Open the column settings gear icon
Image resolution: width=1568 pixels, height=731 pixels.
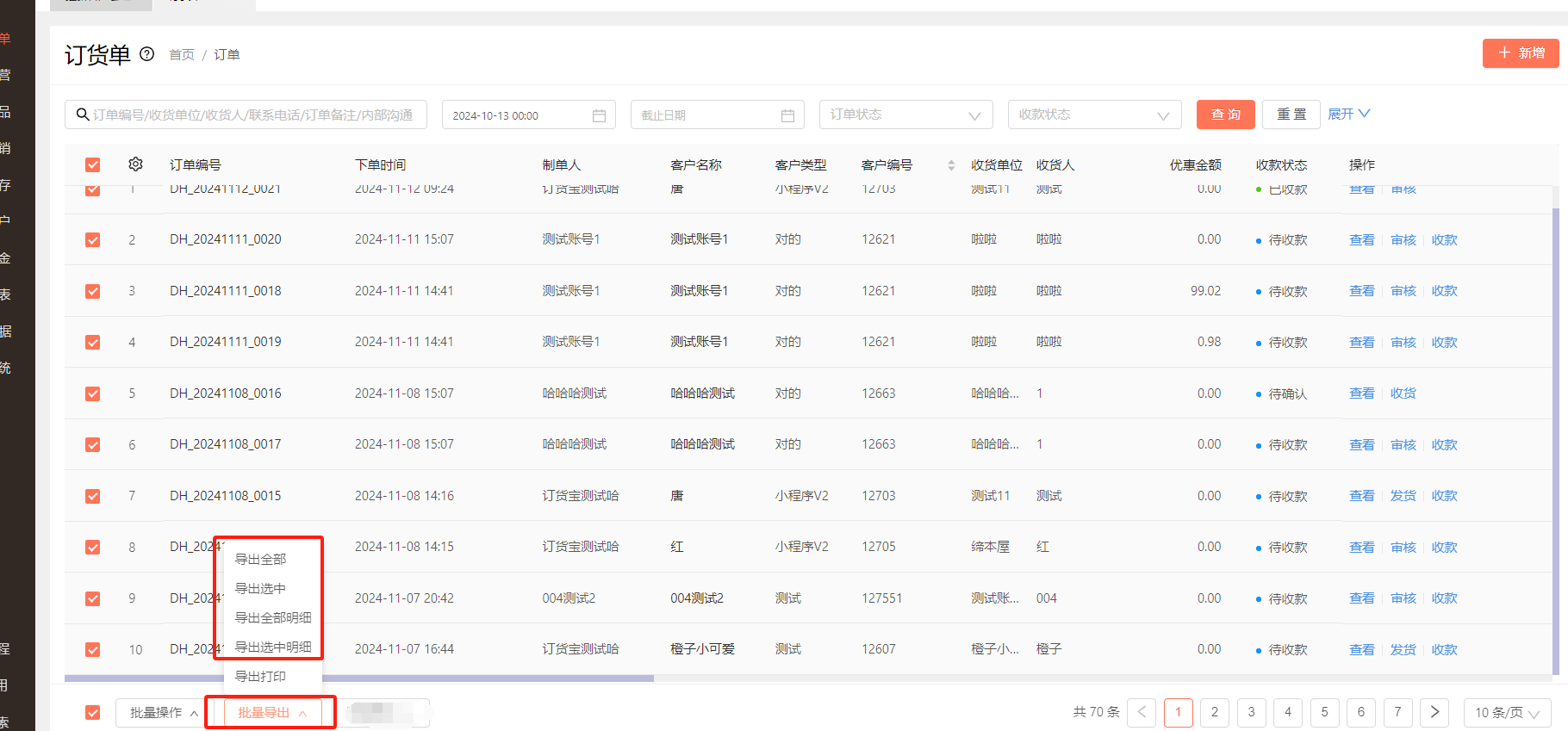tap(135, 164)
